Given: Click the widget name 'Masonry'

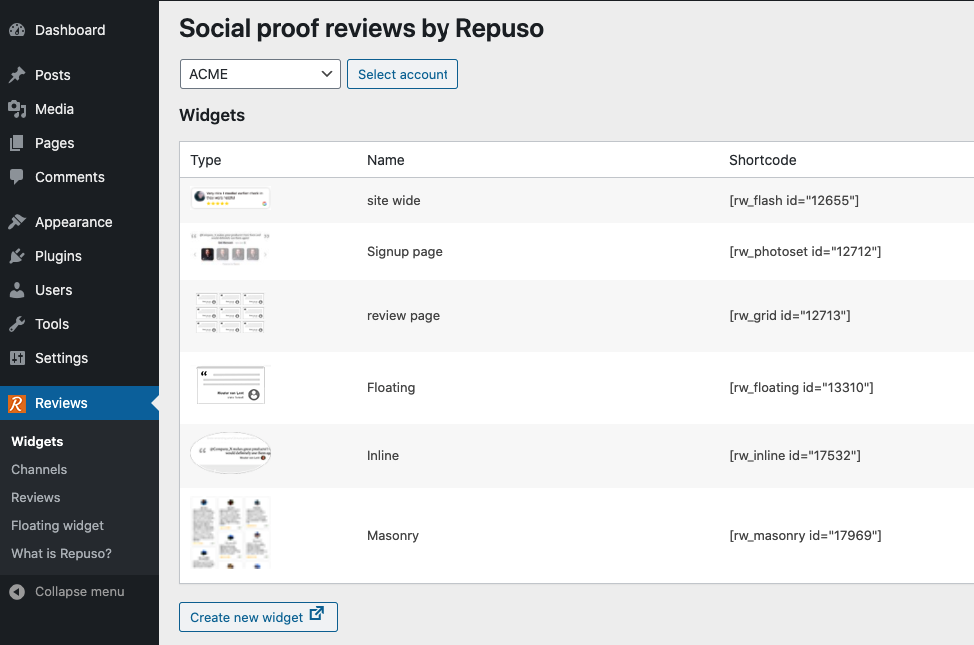Looking at the screenshot, I should pyautogui.click(x=393, y=536).
